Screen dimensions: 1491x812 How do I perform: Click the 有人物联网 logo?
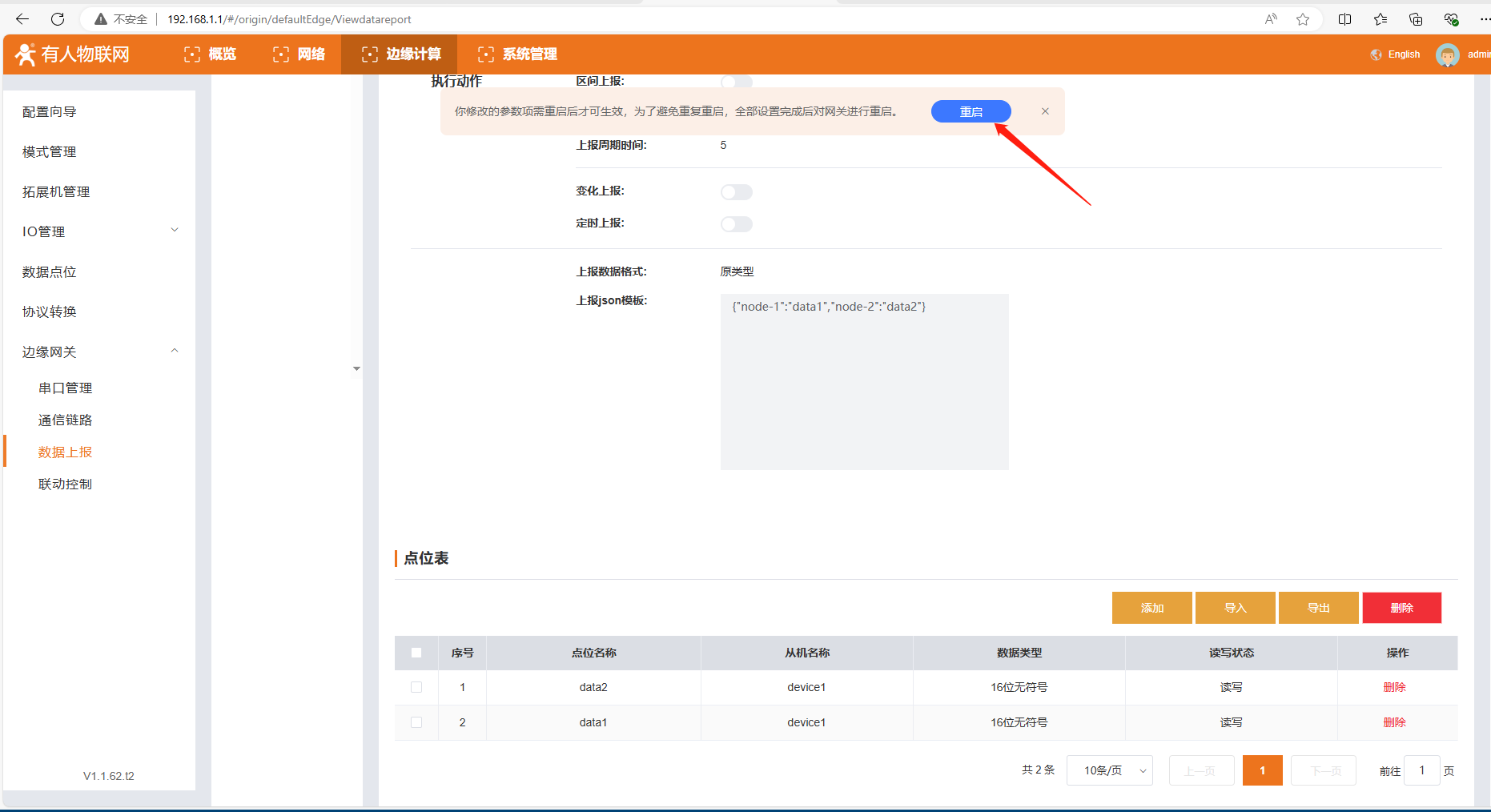click(x=73, y=54)
